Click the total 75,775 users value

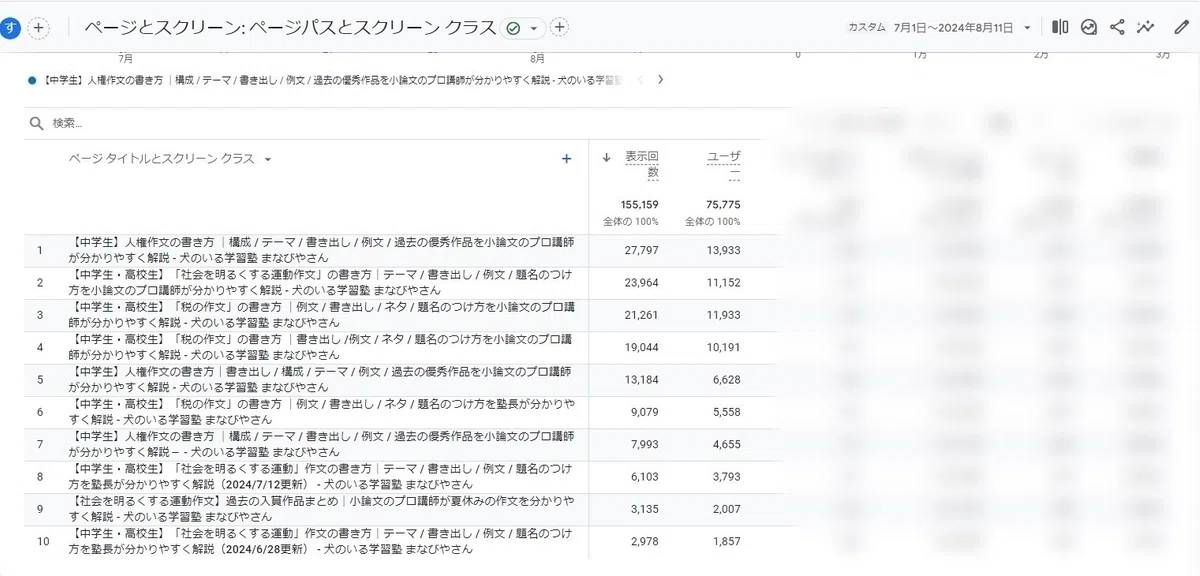click(723, 204)
